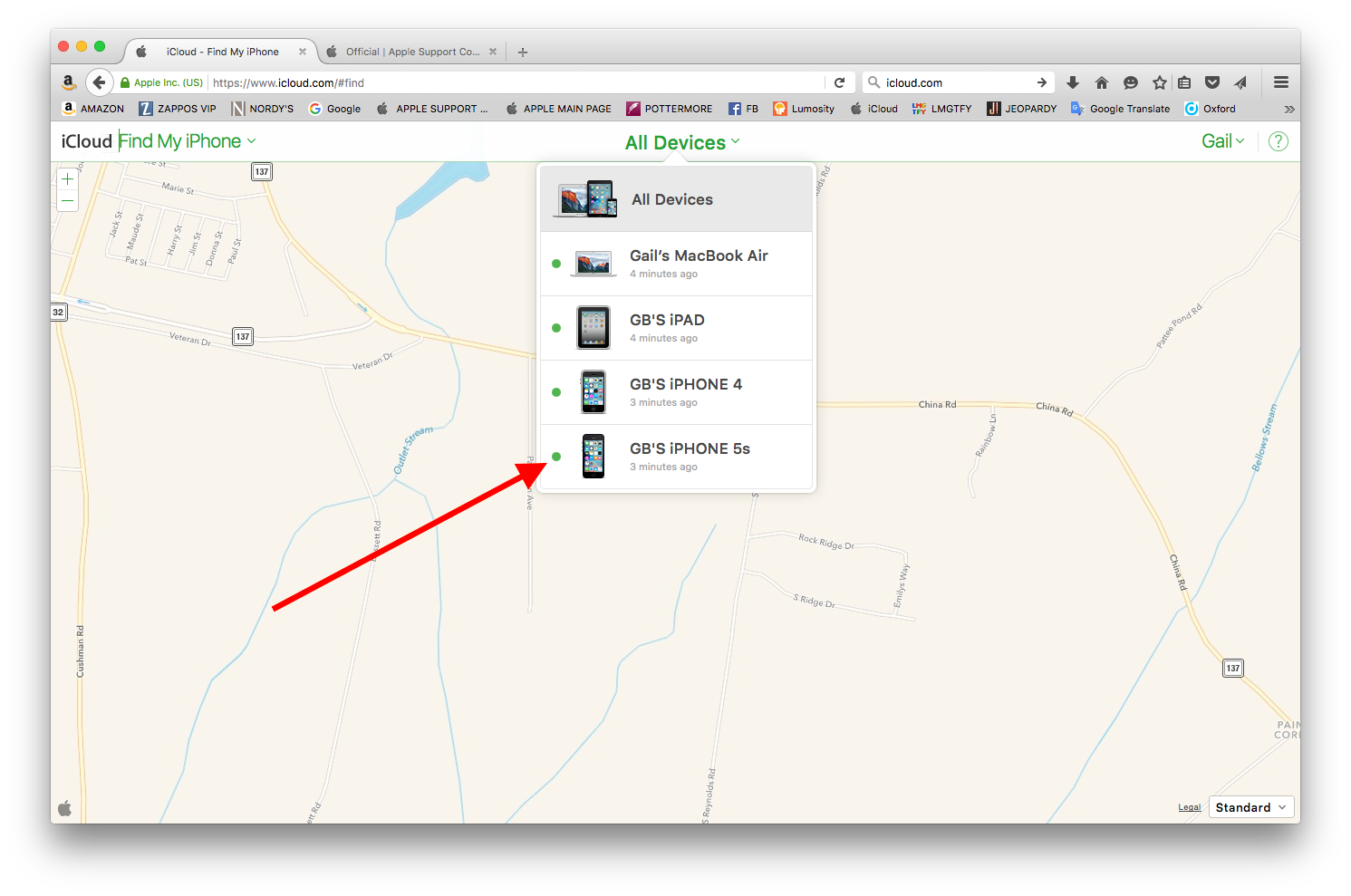Open the APPLE MAIN PAGE bookmark
The height and width of the screenshot is (896, 1351).
coord(558,109)
